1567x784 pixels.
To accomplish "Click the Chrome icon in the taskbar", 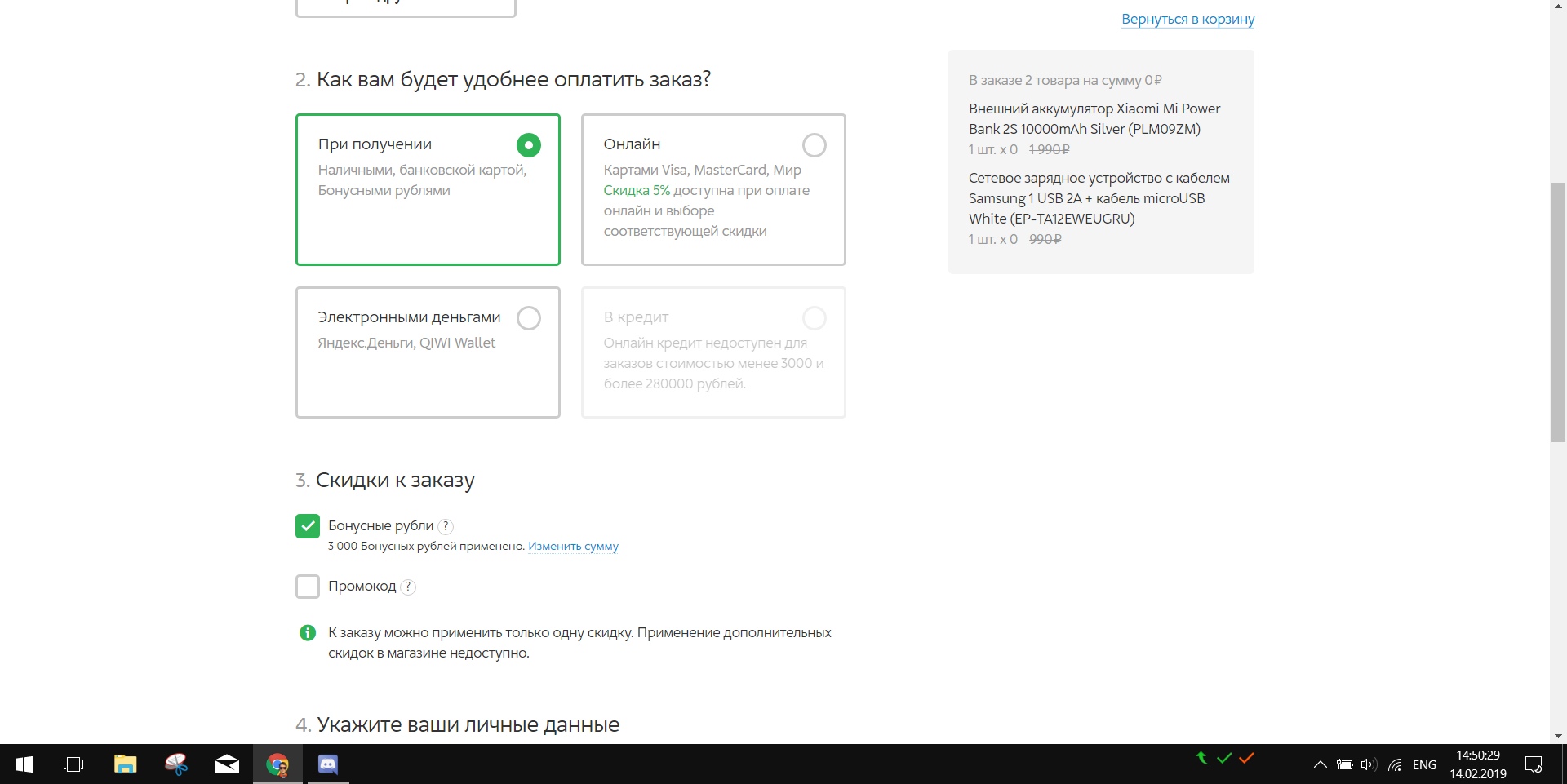I will click(277, 764).
